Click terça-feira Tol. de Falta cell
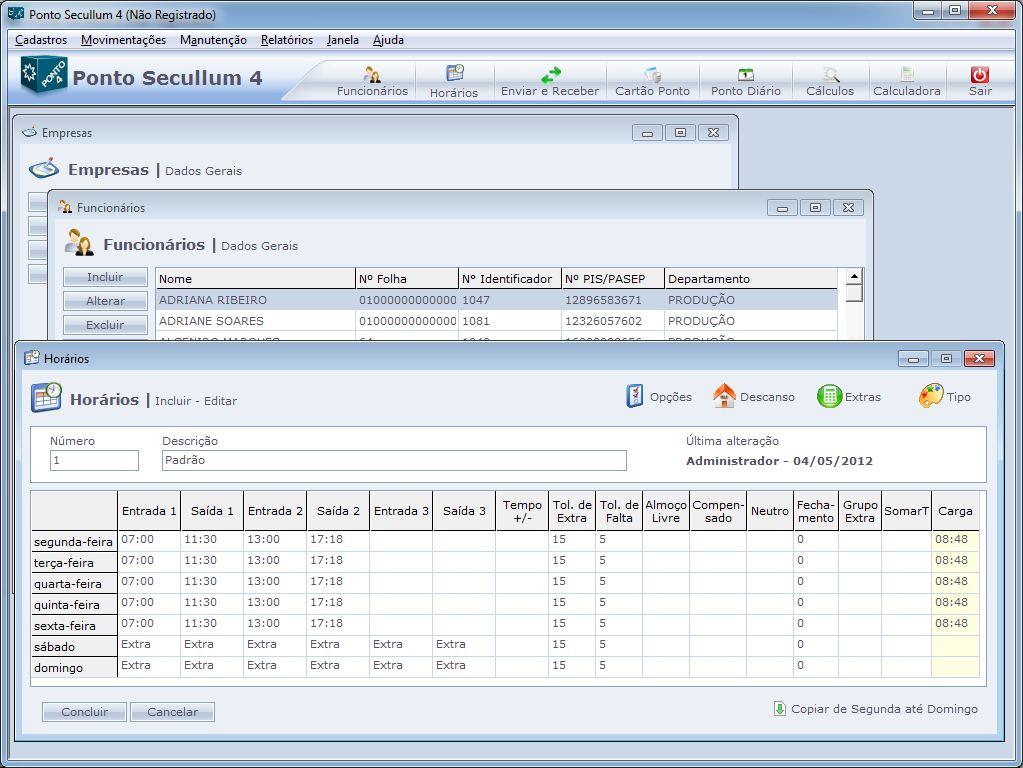 [618, 561]
